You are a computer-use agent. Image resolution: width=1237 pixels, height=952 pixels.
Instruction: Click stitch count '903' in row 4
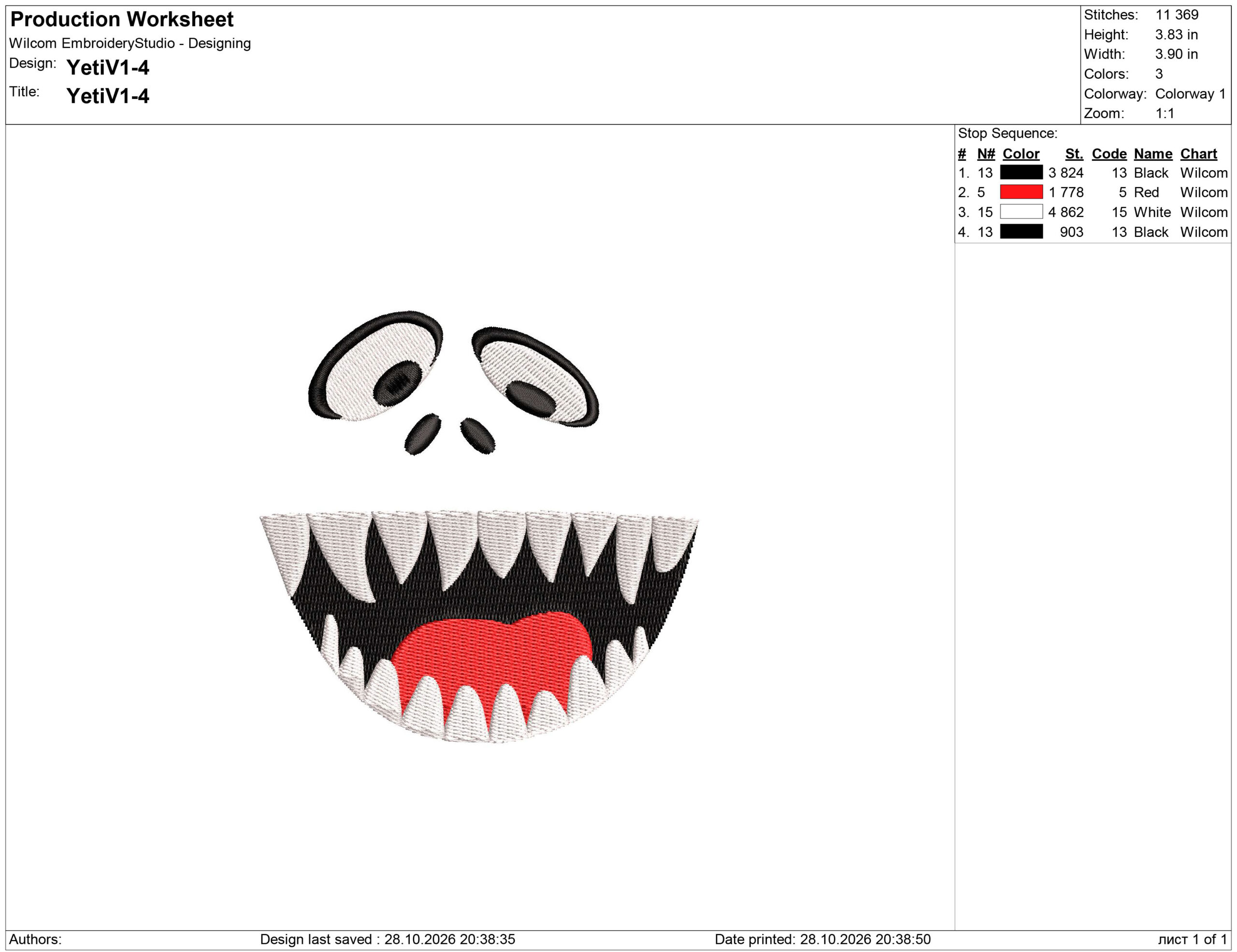coord(1071,231)
